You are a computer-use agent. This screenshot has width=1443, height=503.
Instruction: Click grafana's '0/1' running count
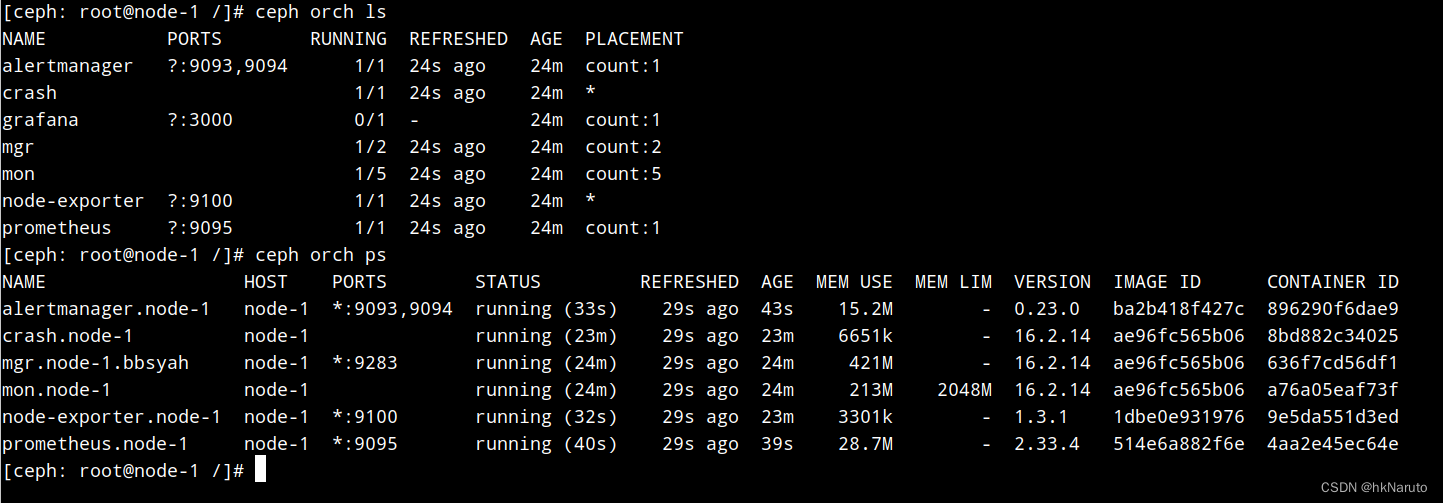pos(370,120)
